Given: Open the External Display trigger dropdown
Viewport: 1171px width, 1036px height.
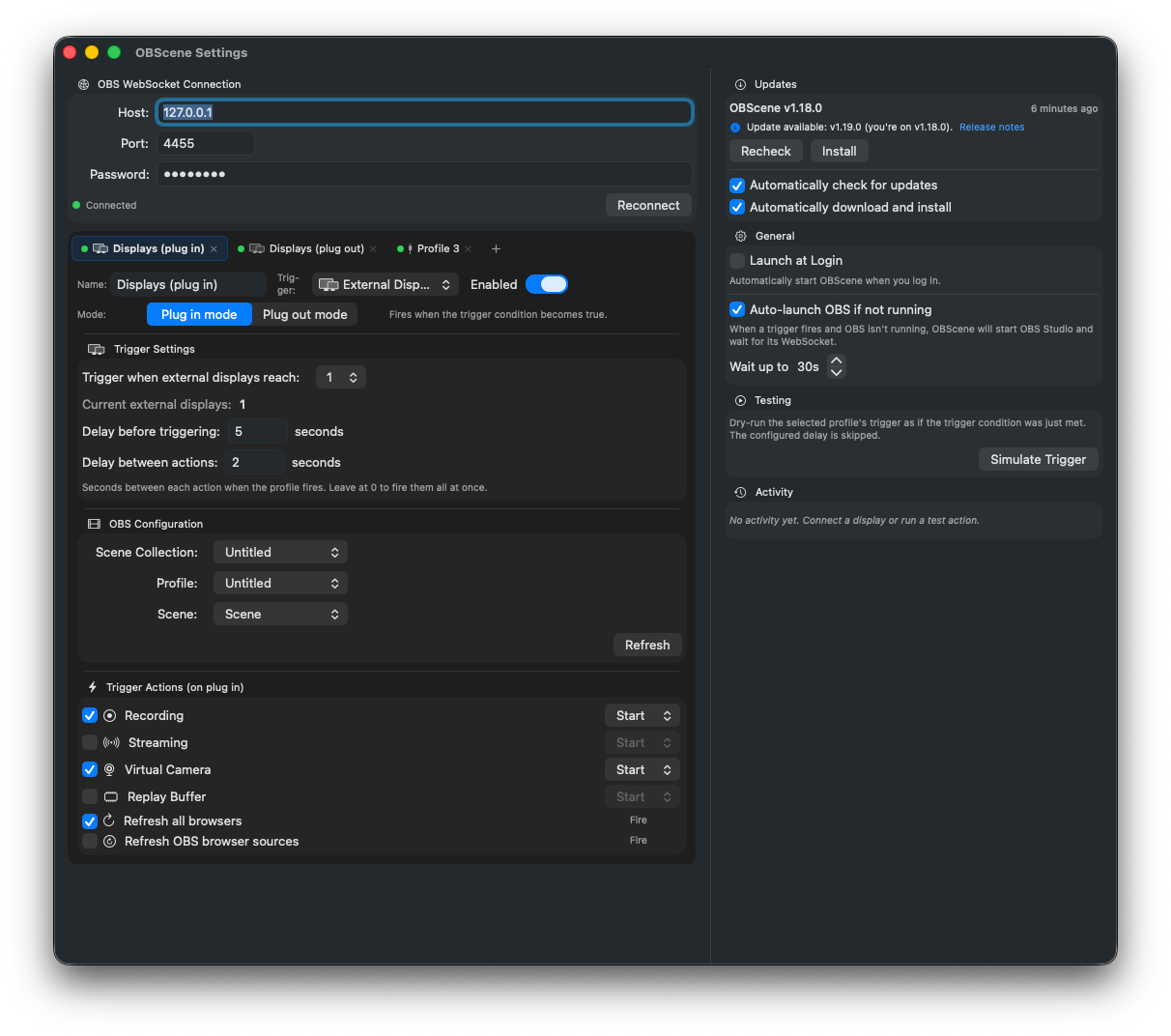Looking at the screenshot, I should click(385, 284).
